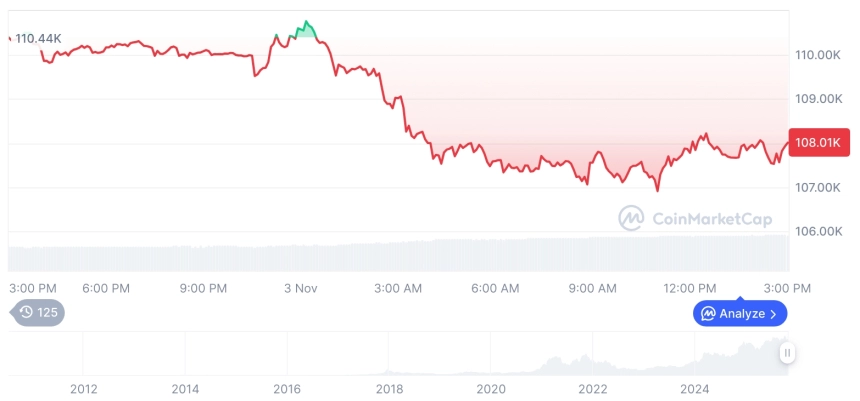Select year 2012 on the overview timeline
The height and width of the screenshot is (401, 860).
(x=84, y=388)
